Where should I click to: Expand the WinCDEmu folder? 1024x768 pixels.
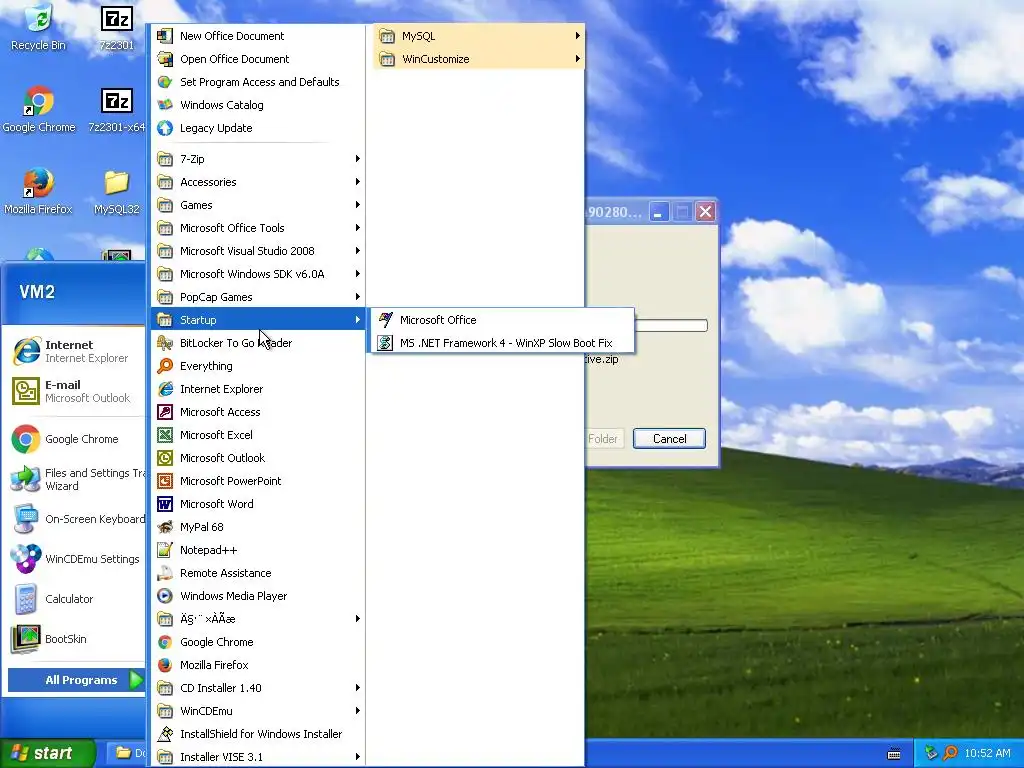point(258,711)
